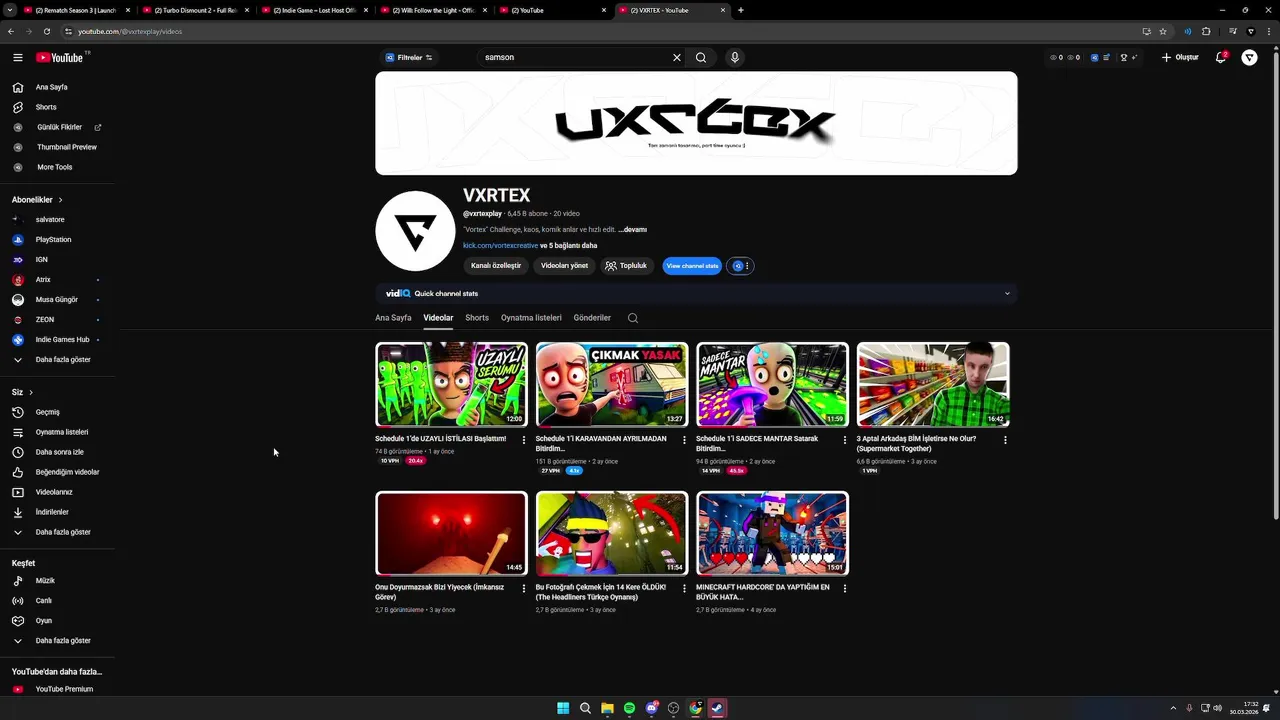Clear the samson search text

[x=677, y=57]
